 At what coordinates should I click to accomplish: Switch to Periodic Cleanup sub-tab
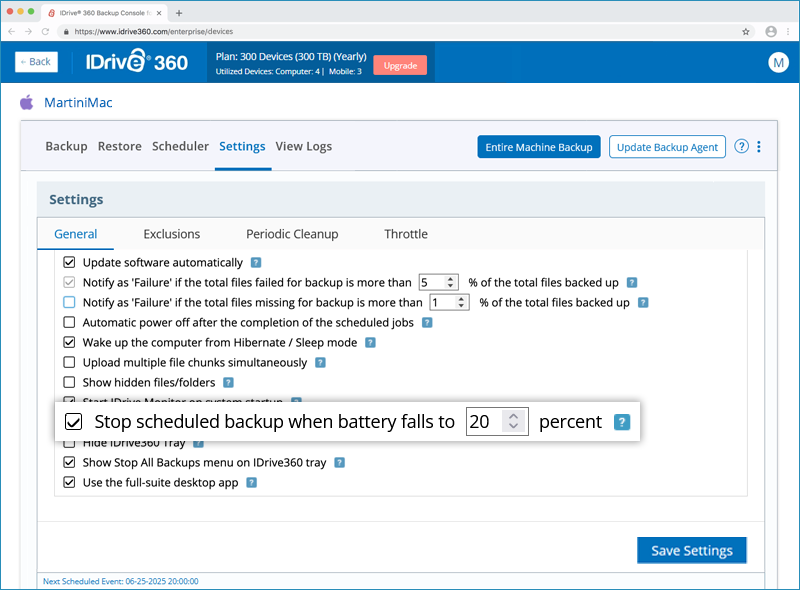point(292,234)
